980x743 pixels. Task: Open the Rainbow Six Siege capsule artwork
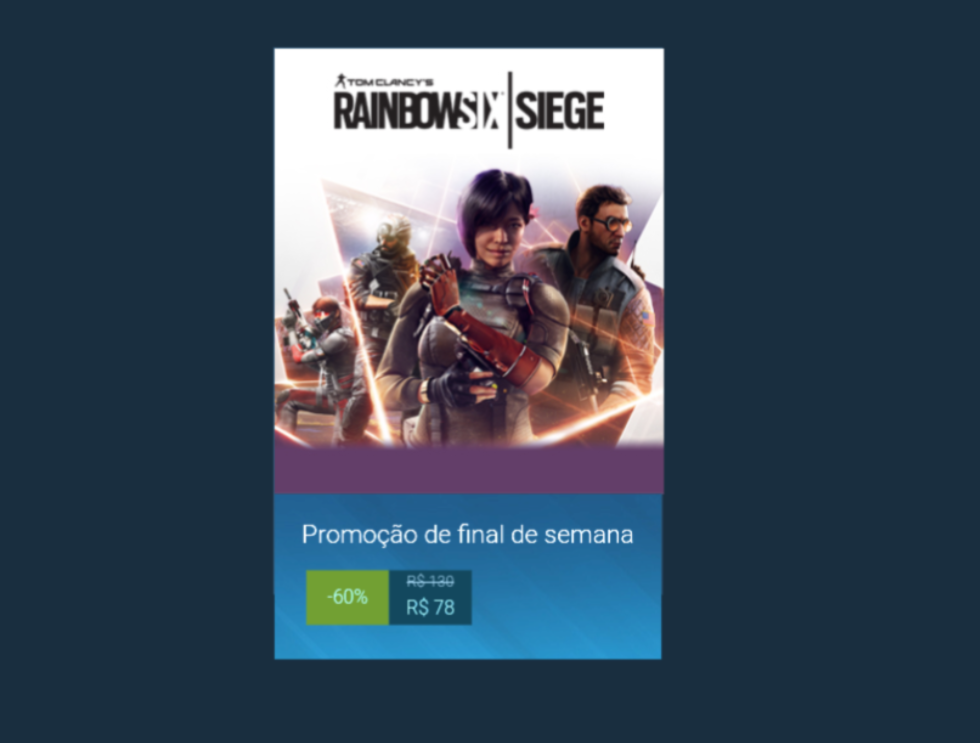[469, 248]
